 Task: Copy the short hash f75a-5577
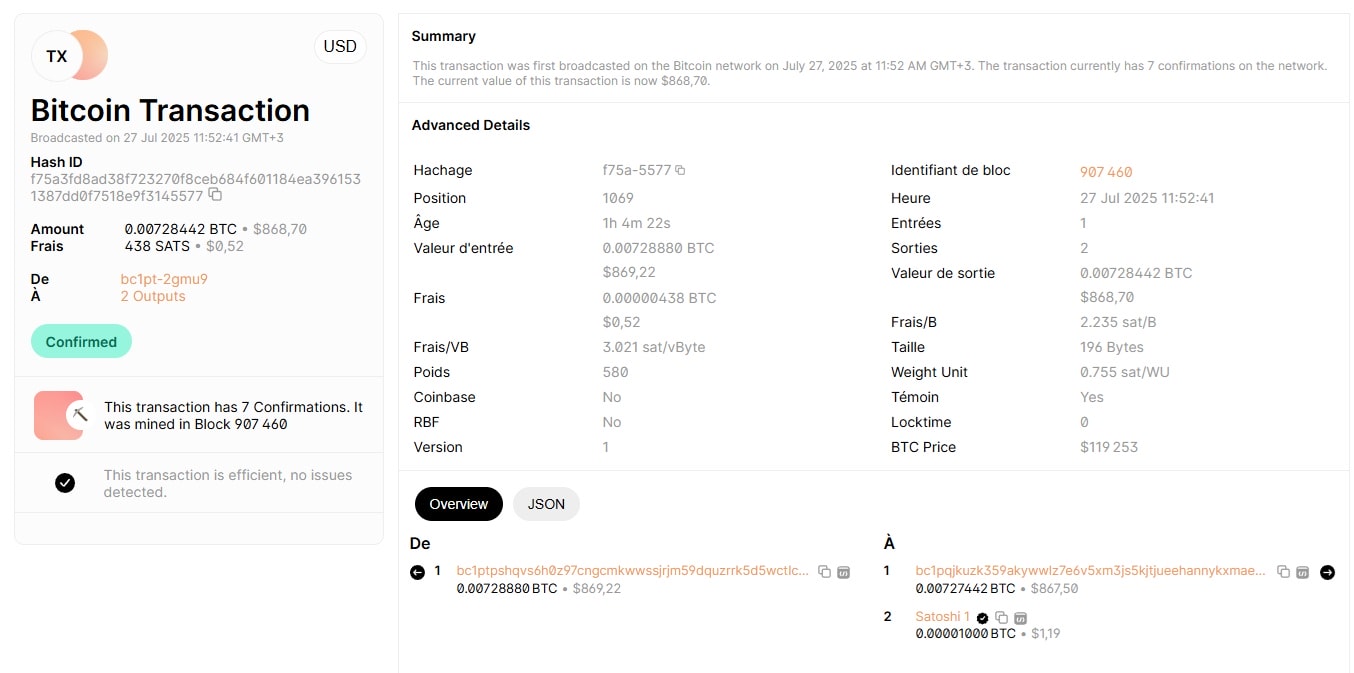pyautogui.click(x=680, y=170)
